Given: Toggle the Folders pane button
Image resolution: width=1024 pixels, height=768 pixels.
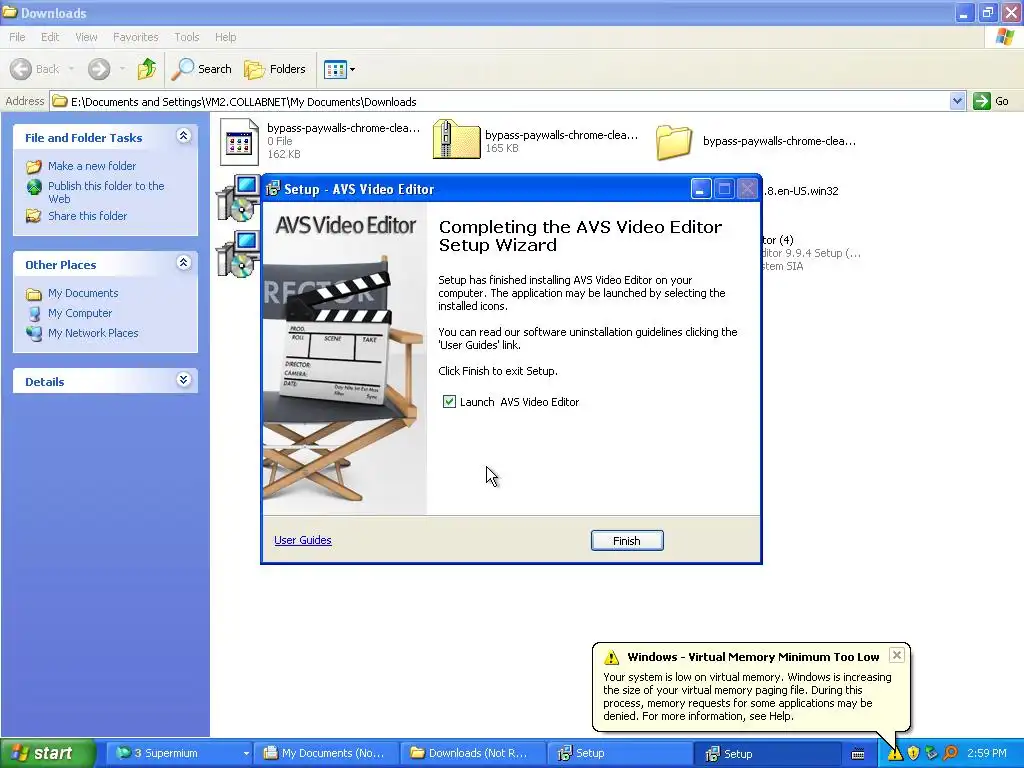Looking at the screenshot, I should 274,69.
